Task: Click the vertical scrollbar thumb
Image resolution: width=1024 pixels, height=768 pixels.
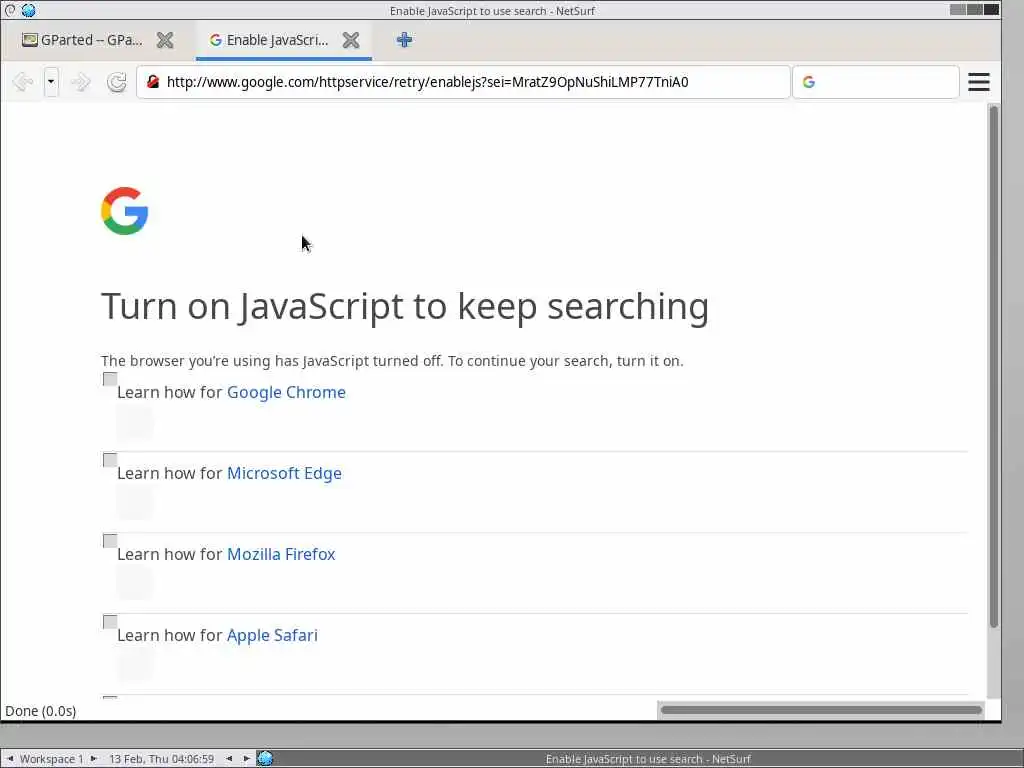Action: point(993,366)
